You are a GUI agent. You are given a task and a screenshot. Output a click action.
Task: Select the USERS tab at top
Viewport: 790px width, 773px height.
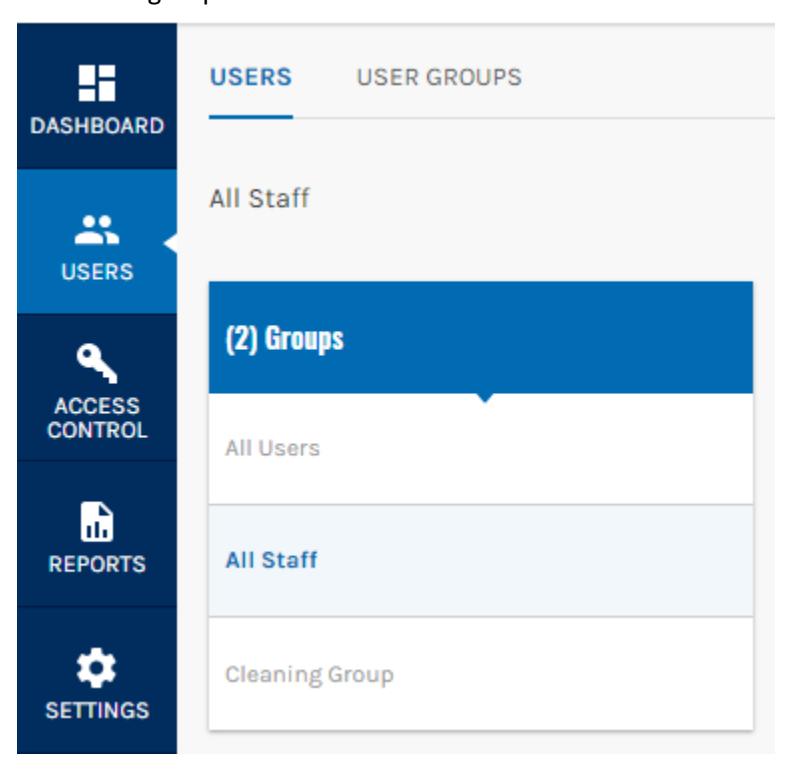click(251, 78)
